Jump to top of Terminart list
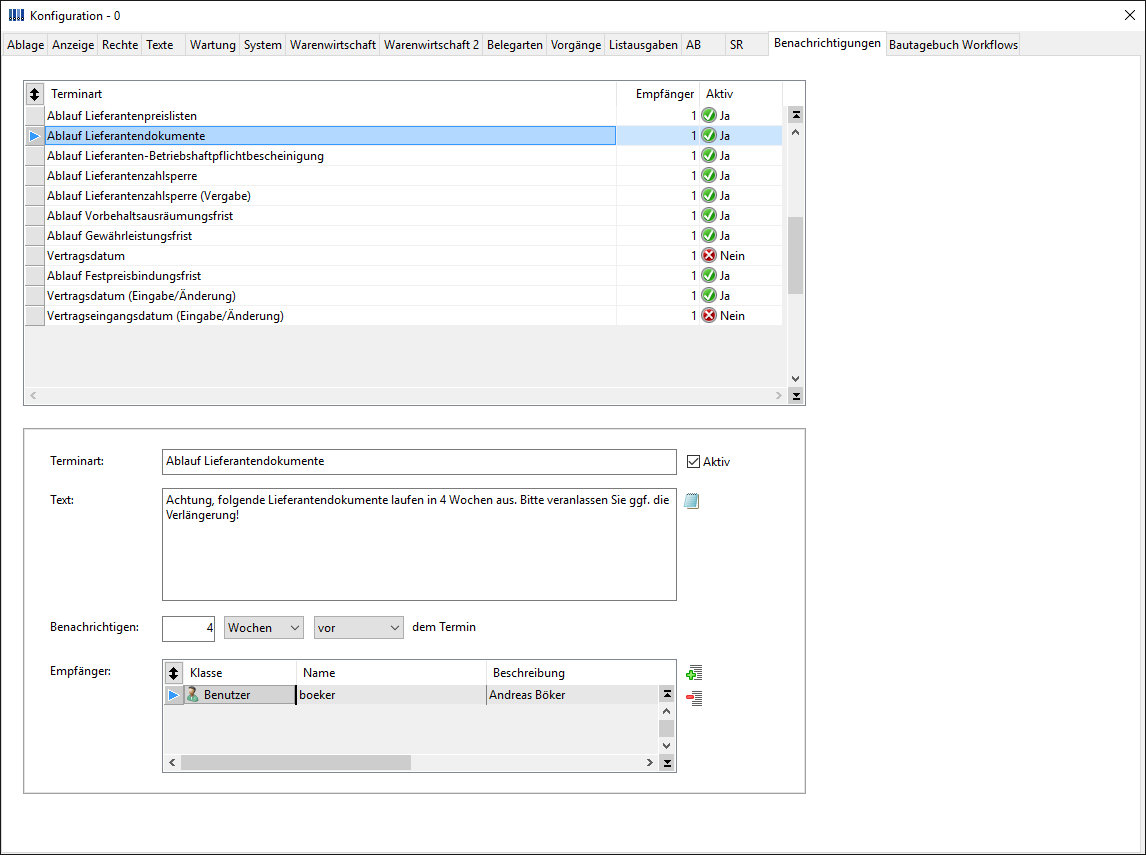1146x855 pixels. (796, 115)
